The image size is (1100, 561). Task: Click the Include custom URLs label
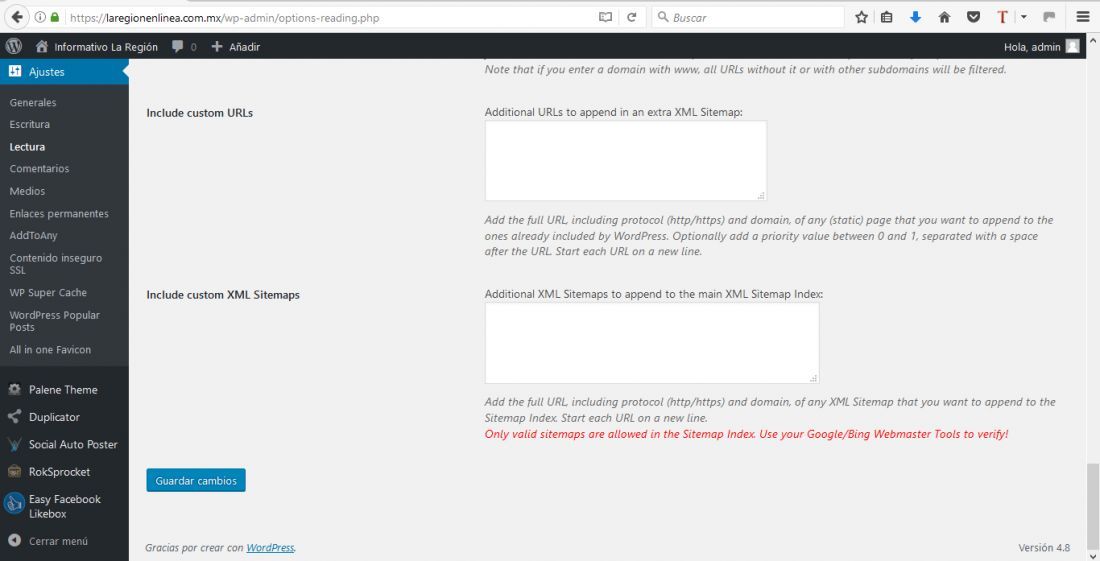pos(200,113)
